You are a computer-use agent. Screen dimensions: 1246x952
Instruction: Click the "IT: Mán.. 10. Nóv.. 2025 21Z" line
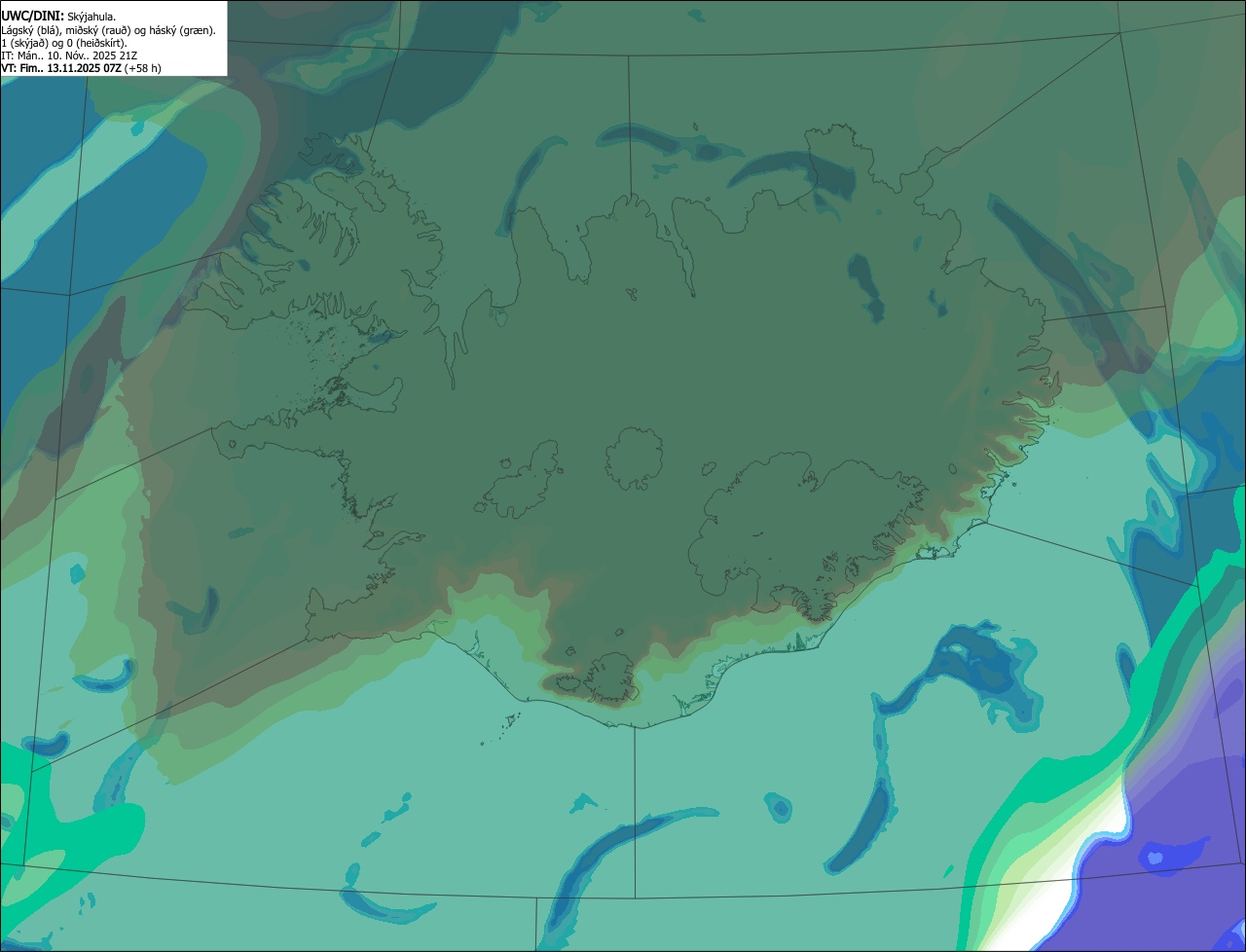tap(69, 55)
